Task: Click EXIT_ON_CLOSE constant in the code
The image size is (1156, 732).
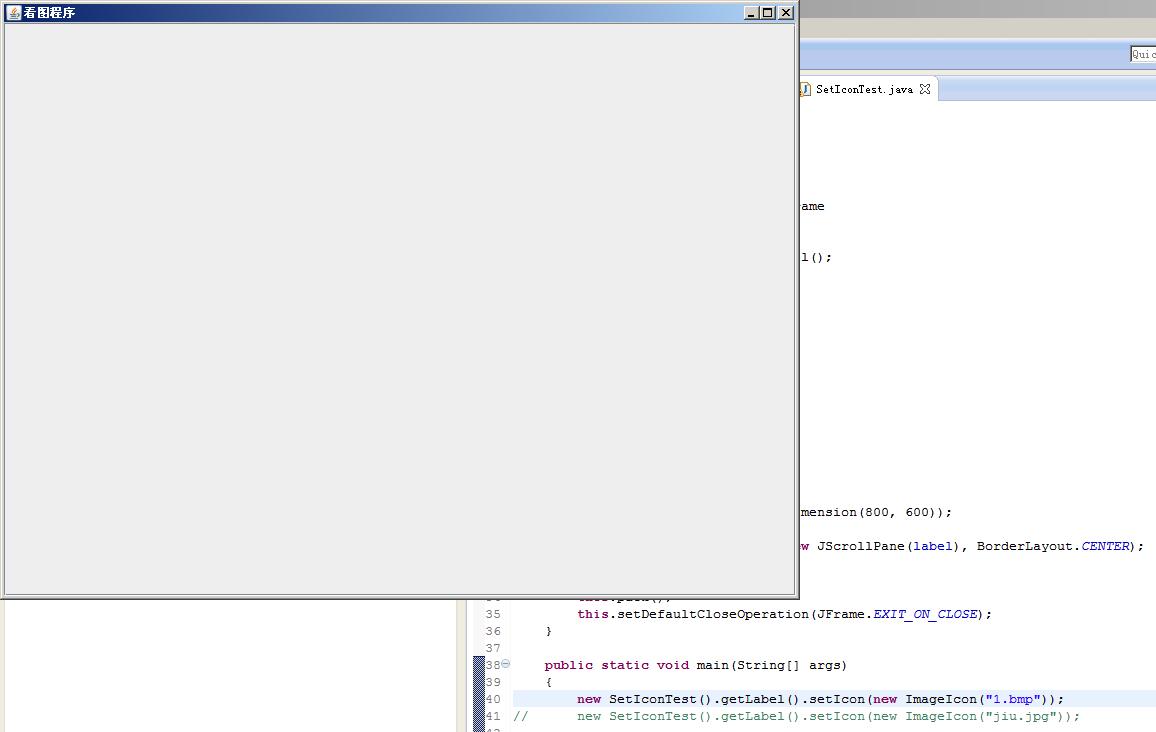Action: coord(925,614)
